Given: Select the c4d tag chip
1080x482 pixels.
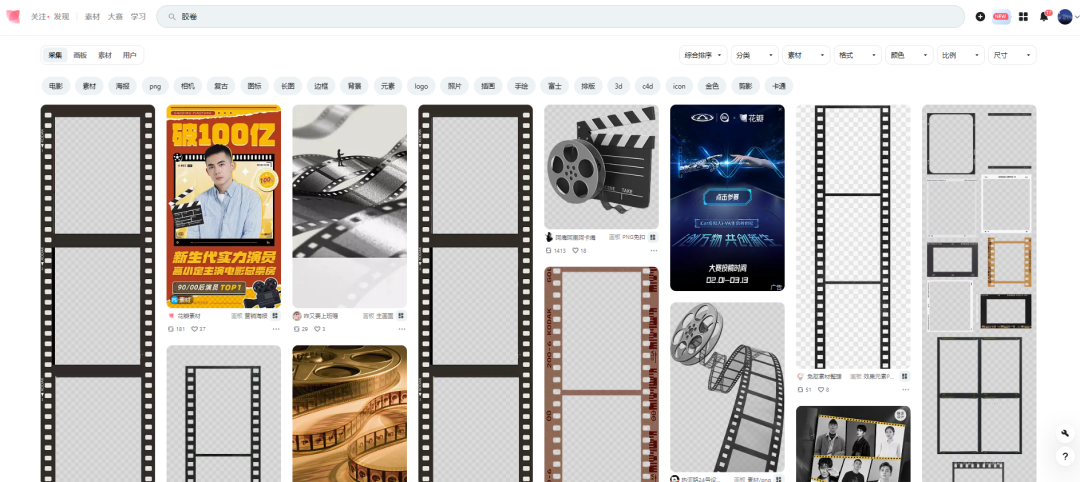Looking at the screenshot, I should coord(647,86).
